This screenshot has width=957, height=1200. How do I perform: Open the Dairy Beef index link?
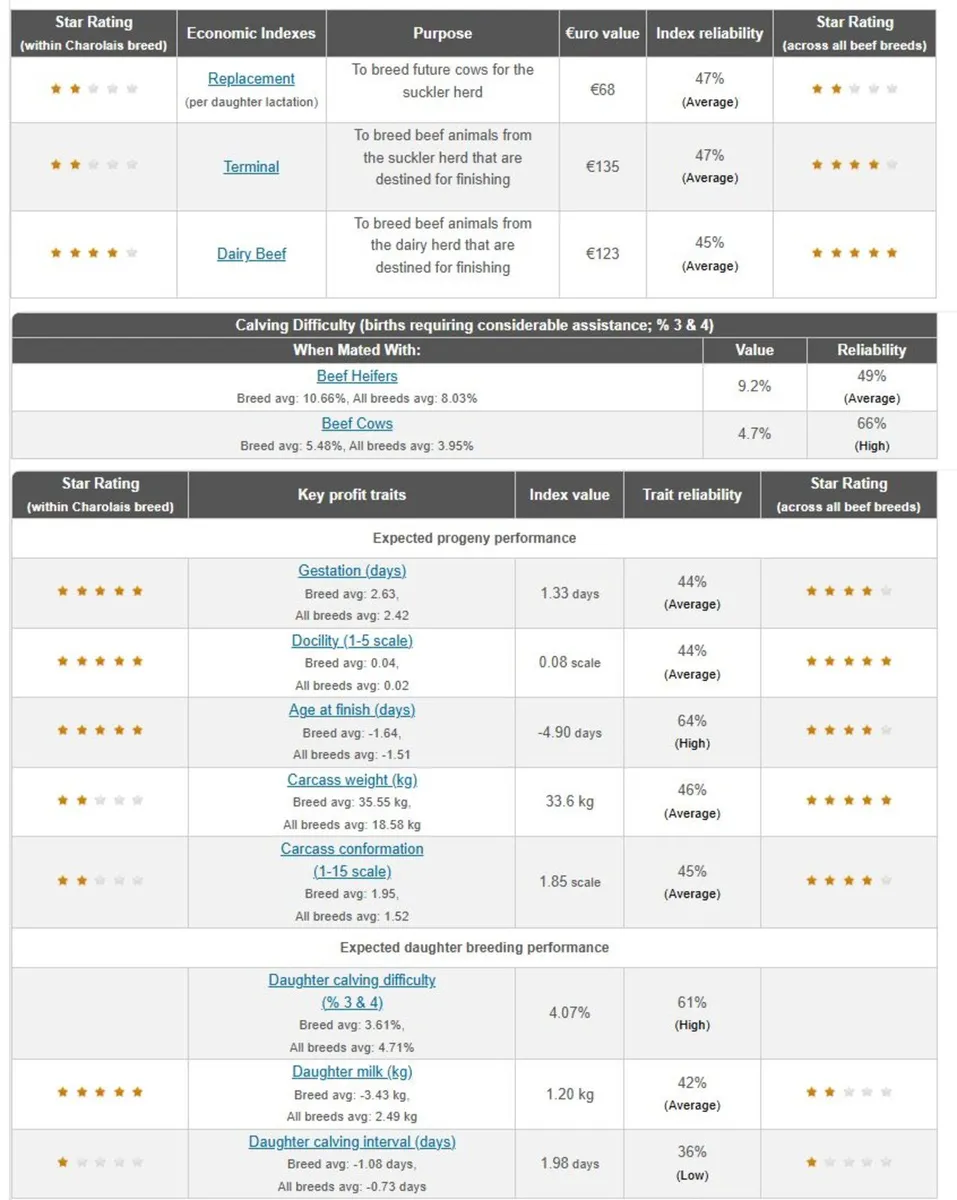coord(251,254)
